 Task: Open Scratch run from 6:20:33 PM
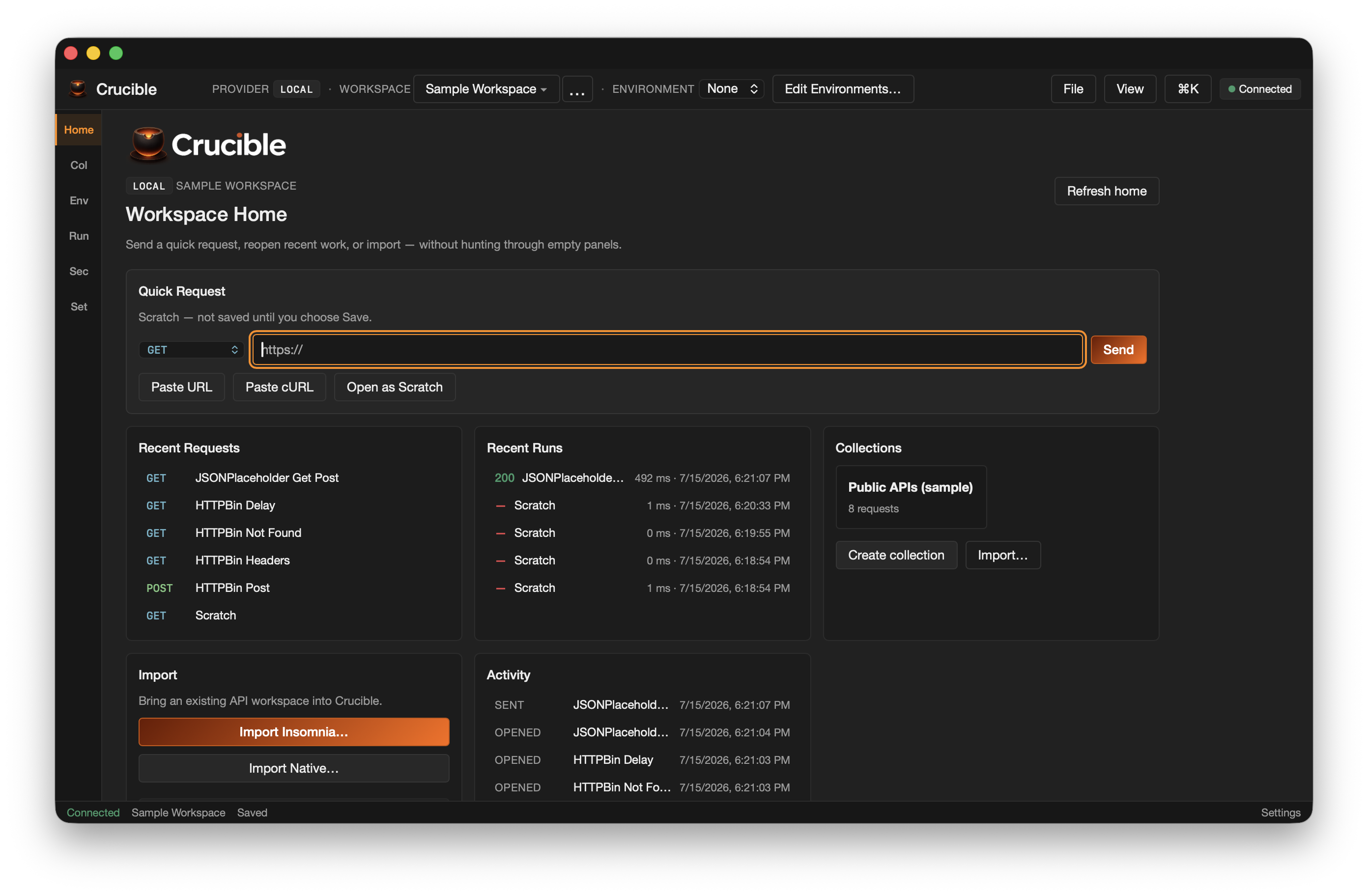[x=642, y=505]
